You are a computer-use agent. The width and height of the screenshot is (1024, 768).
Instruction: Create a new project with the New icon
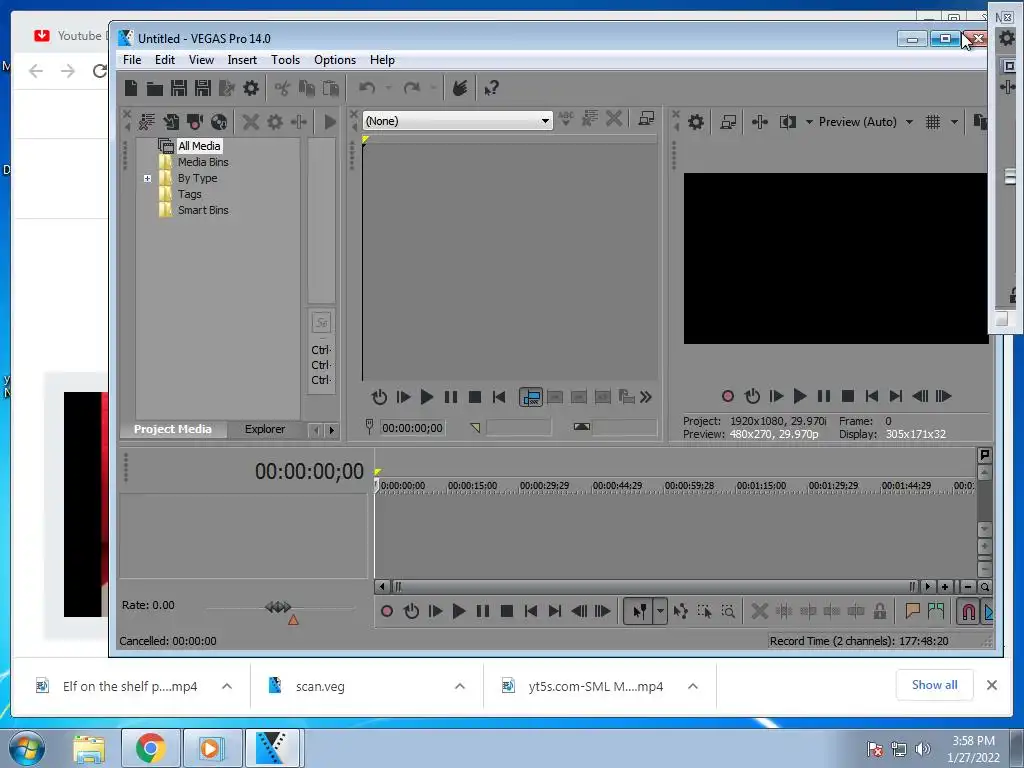pos(131,88)
